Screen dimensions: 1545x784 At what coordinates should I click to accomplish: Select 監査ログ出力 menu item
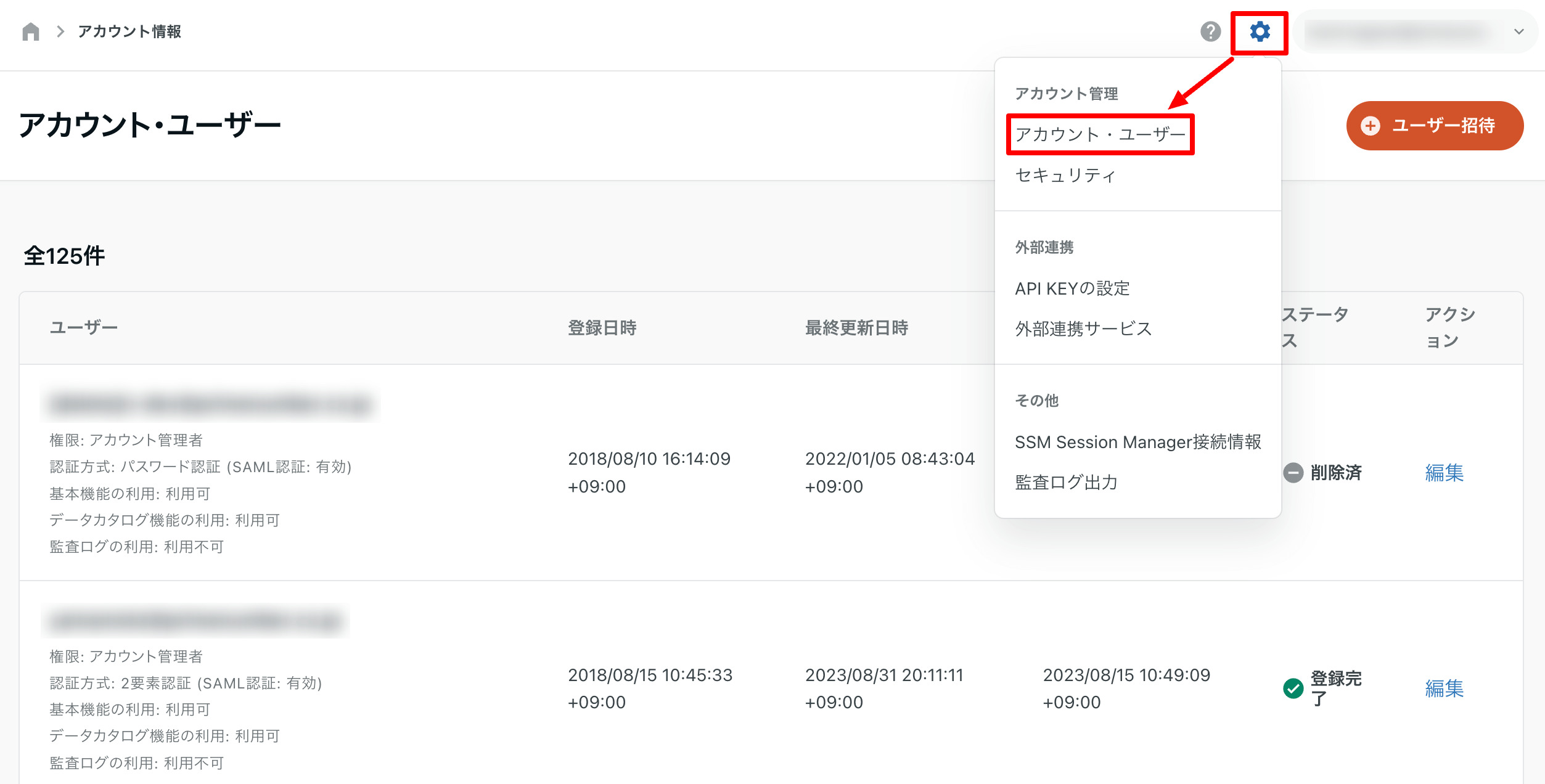point(1066,483)
